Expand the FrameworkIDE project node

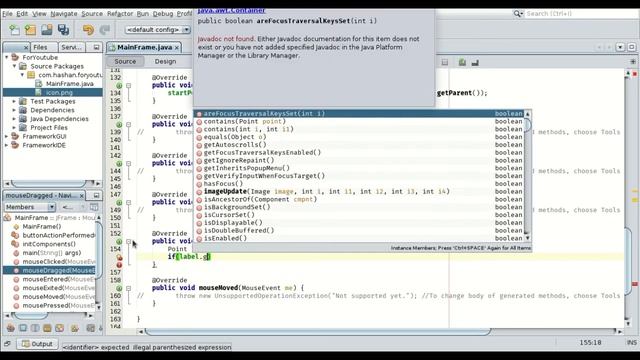pos(7,145)
